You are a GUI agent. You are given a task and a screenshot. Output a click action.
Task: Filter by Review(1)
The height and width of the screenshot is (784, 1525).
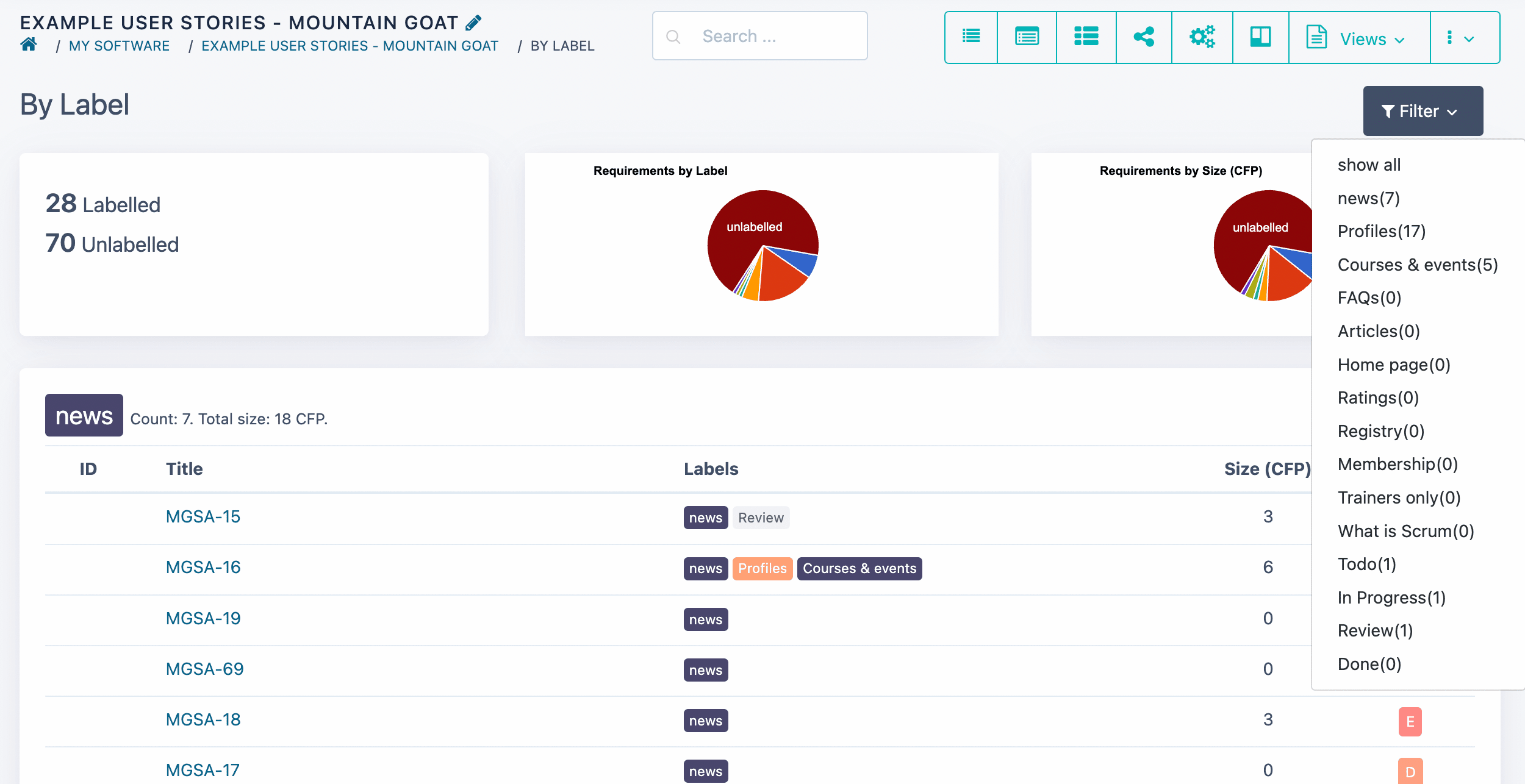(1375, 630)
